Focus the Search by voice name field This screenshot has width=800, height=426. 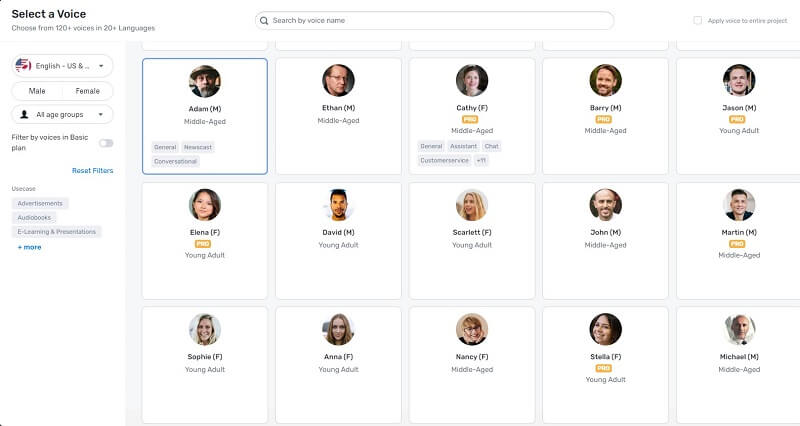click(440, 20)
